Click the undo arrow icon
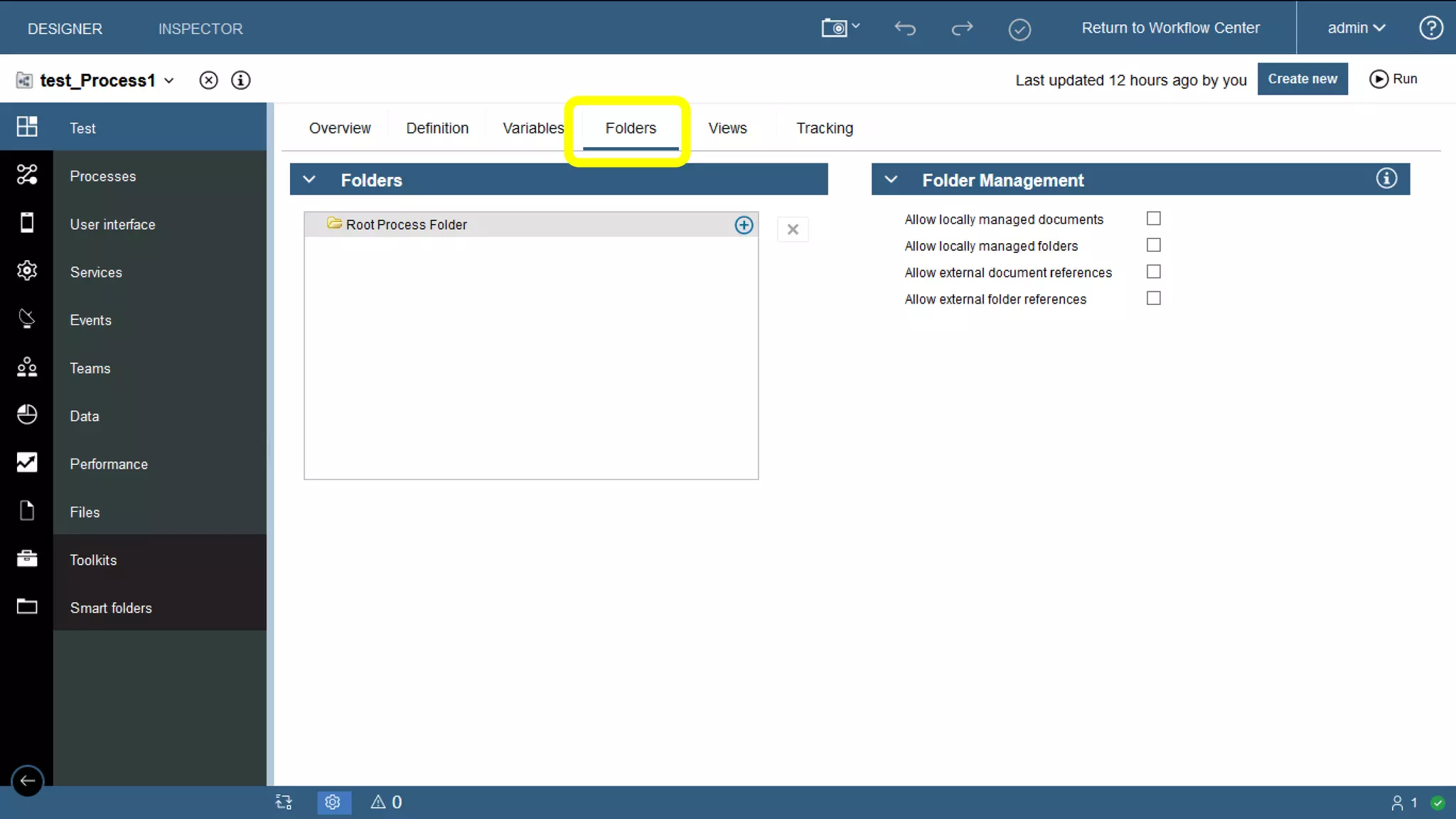This screenshot has height=819, width=1456. [x=904, y=28]
